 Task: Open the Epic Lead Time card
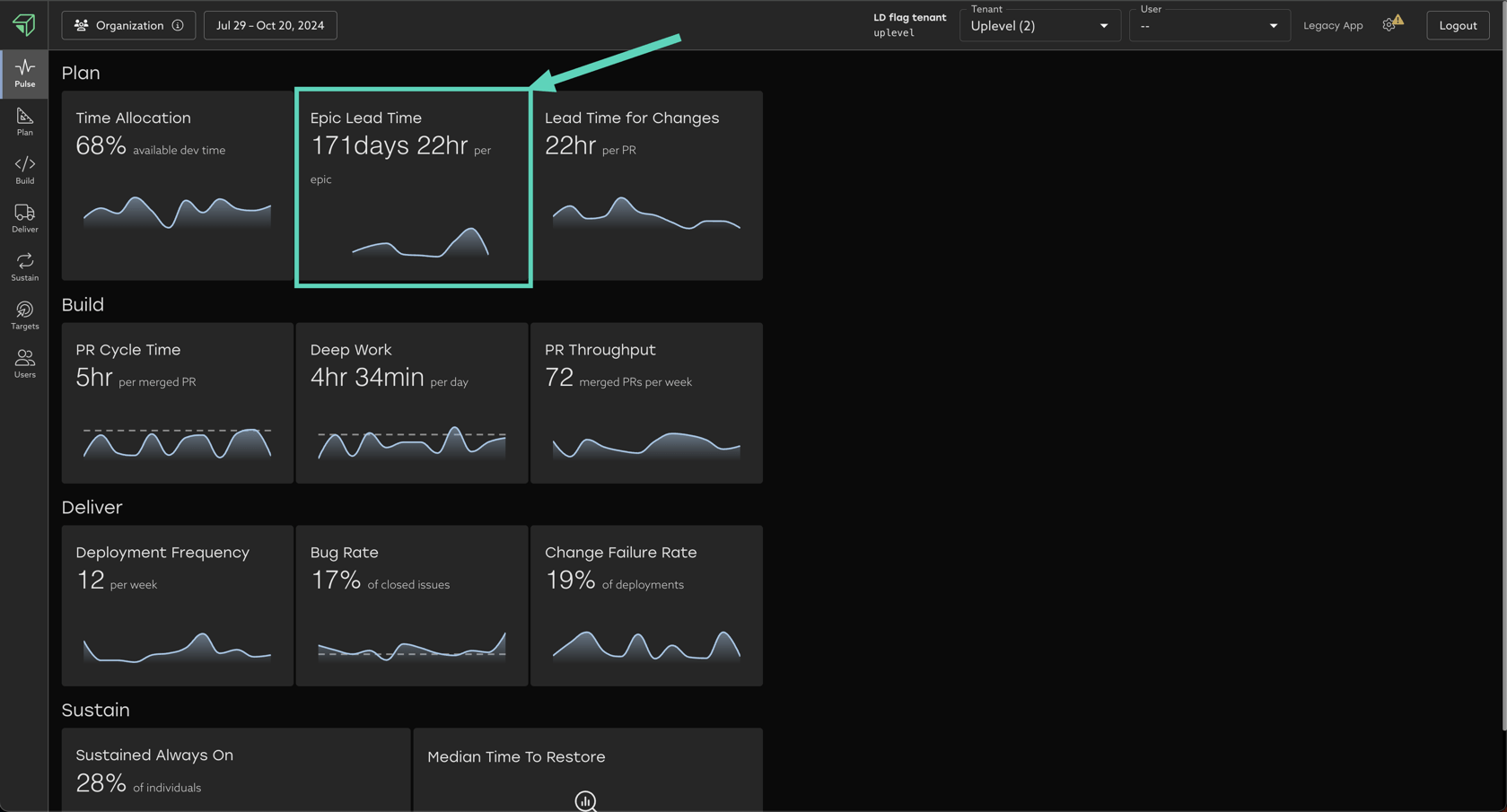tap(413, 187)
